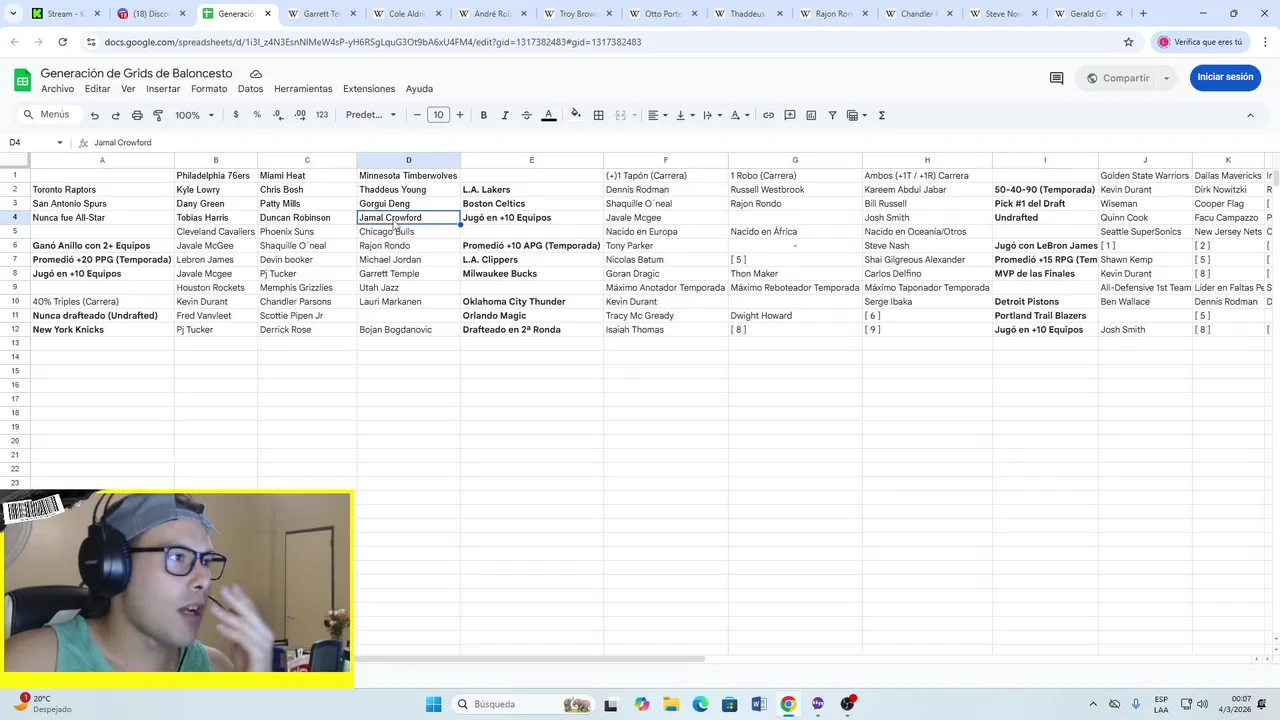The image size is (1280, 720).
Task: Select the Paint format roller tool
Action: tap(158, 115)
